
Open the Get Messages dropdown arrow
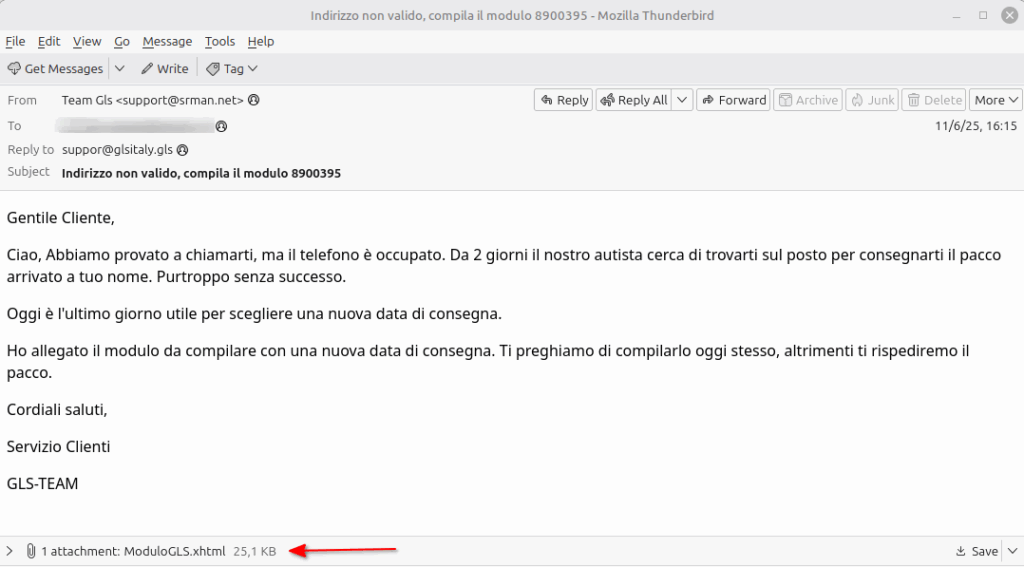[x=119, y=69]
